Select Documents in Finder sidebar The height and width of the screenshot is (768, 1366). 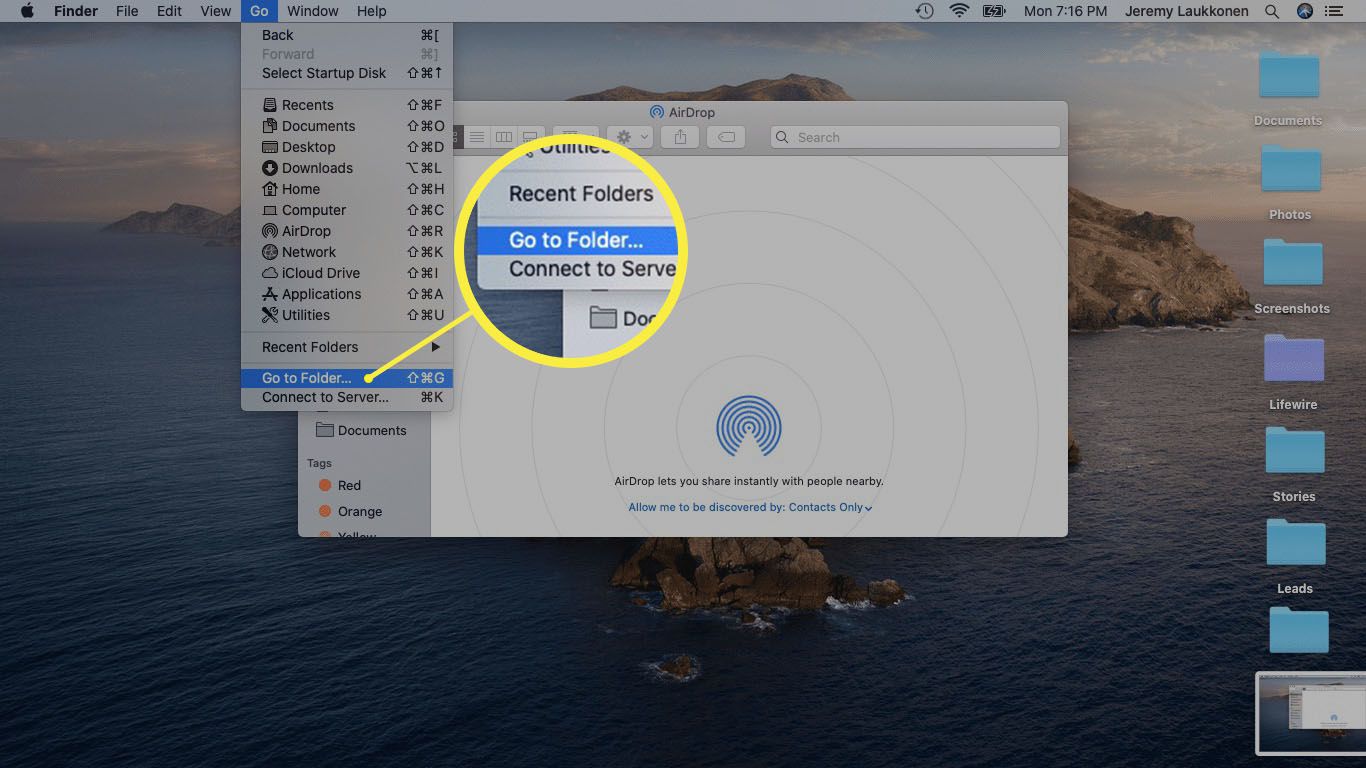pyautogui.click(x=371, y=430)
